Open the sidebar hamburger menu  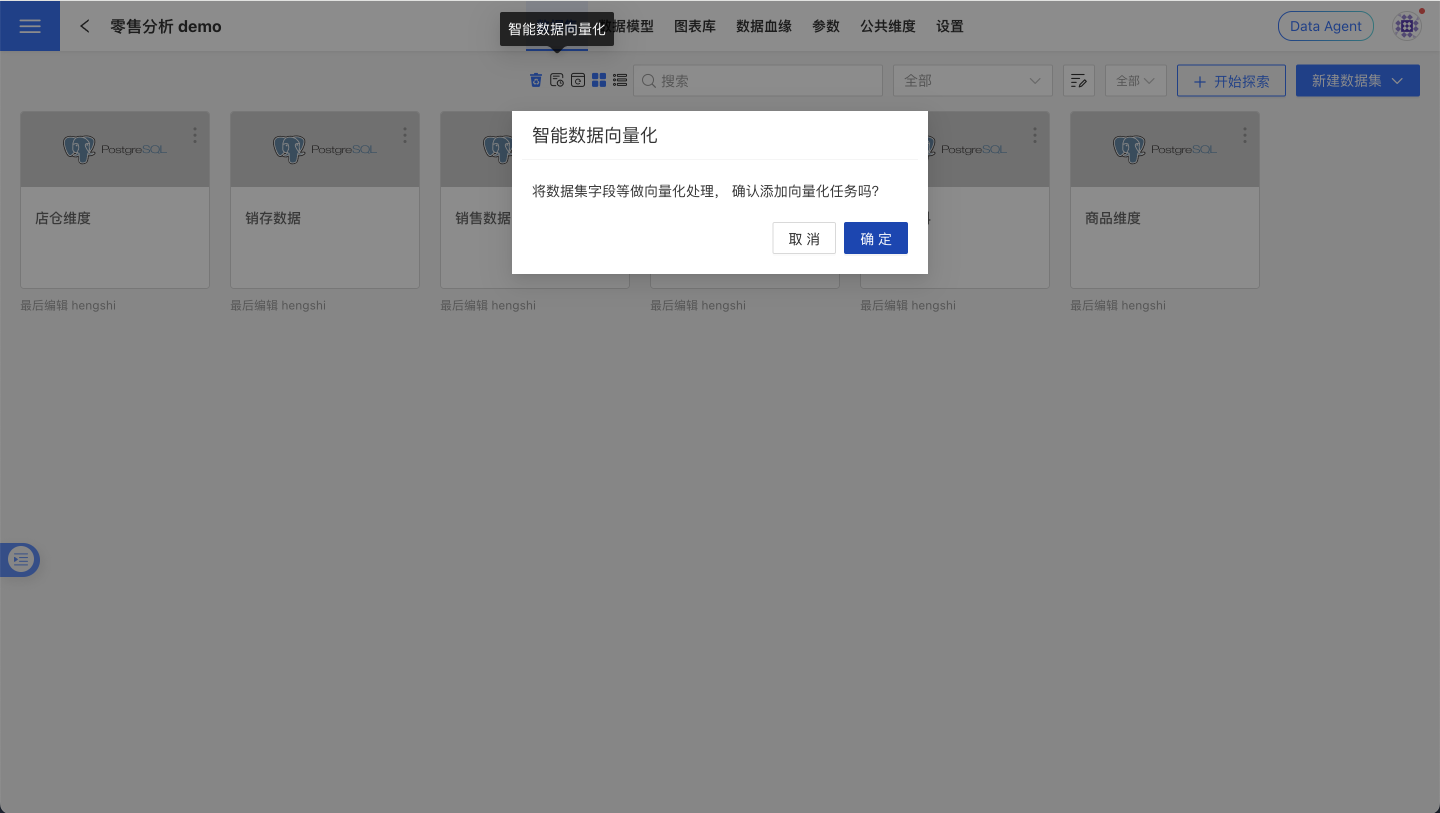click(29, 26)
